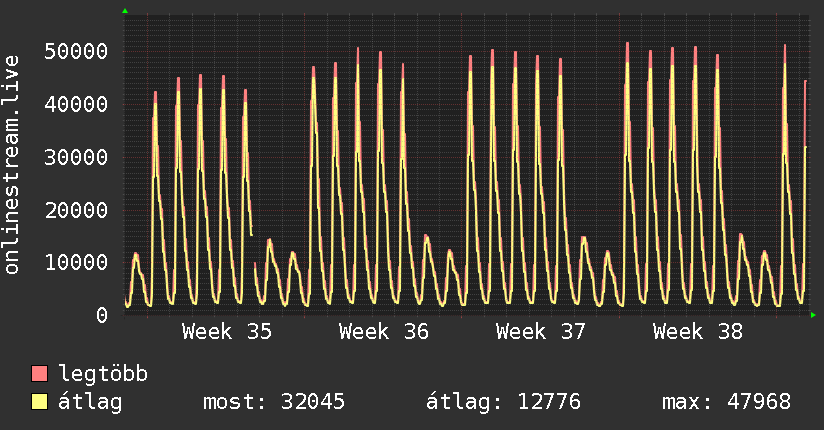Click the Week 37 axis label
The height and width of the screenshot is (430, 824).
click(x=541, y=332)
